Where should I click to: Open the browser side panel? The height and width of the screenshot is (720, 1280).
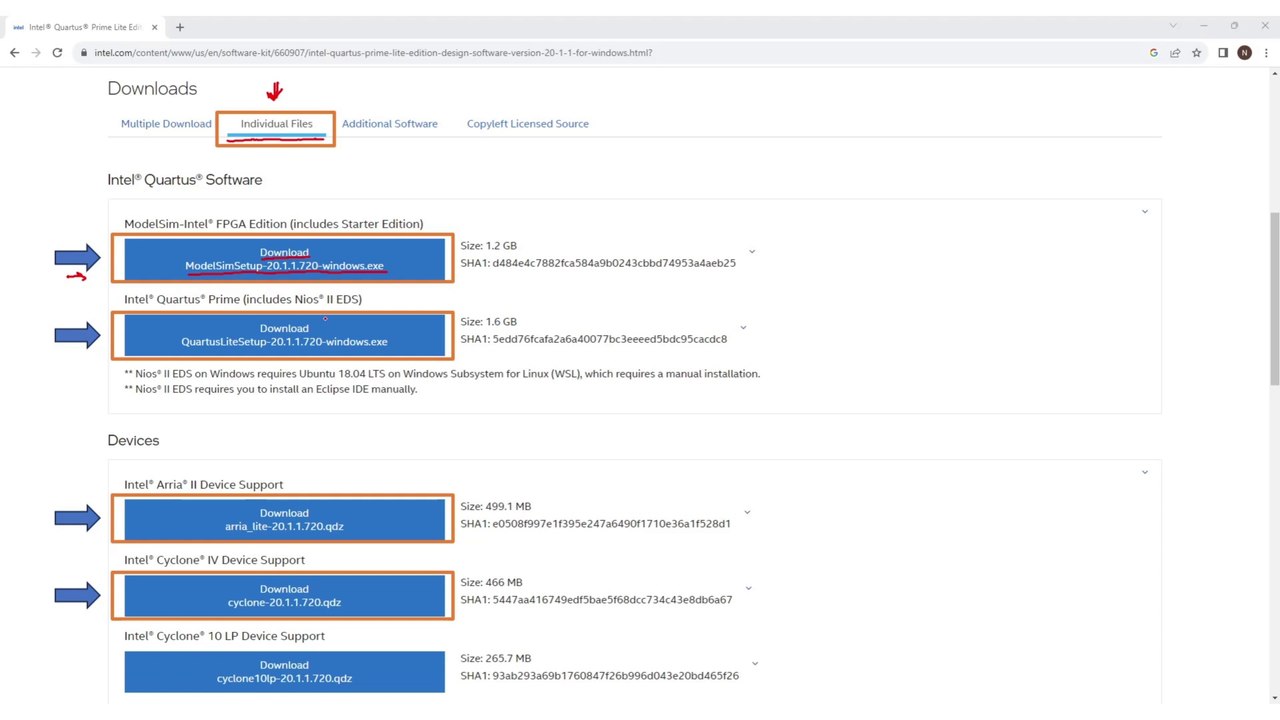(1223, 53)
